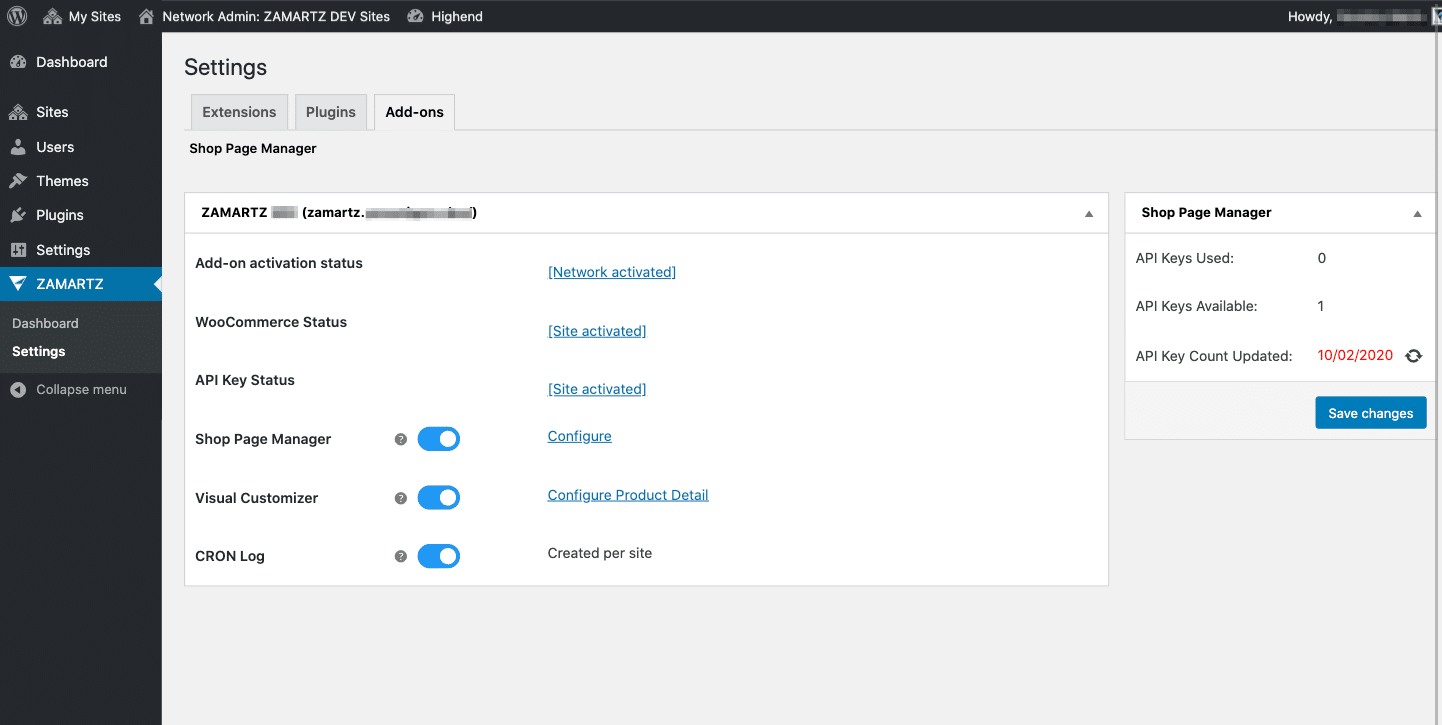This screenshot has height=725, width=1442.
Task: Select the Themes section in sidebar
Action: coord(62,180)
